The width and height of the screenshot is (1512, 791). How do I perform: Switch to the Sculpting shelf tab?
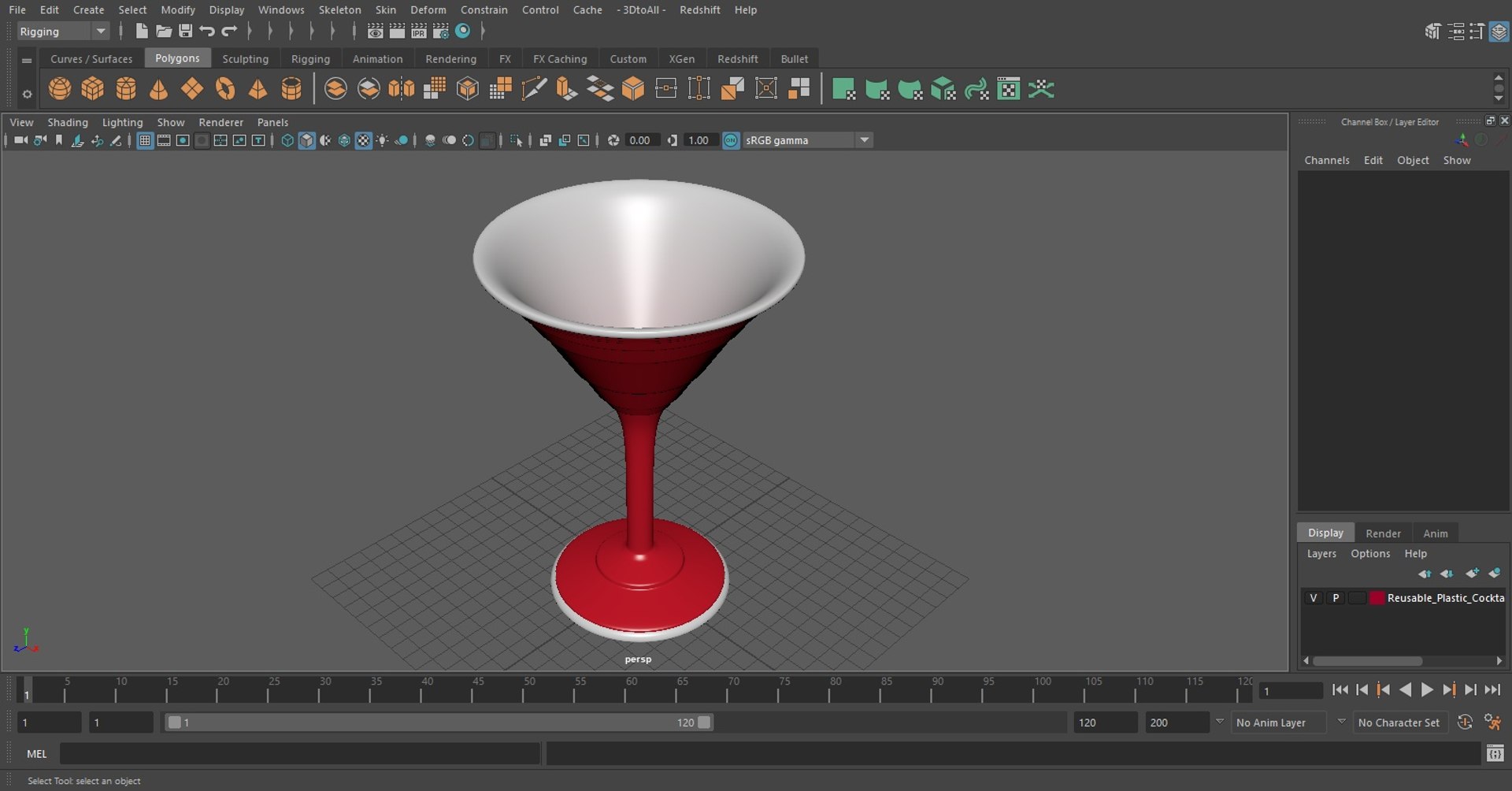(245, 58)
